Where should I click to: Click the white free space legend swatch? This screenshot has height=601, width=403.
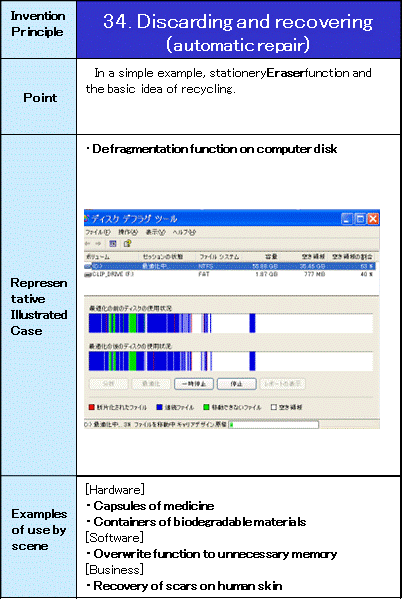[x=274, y=407]
